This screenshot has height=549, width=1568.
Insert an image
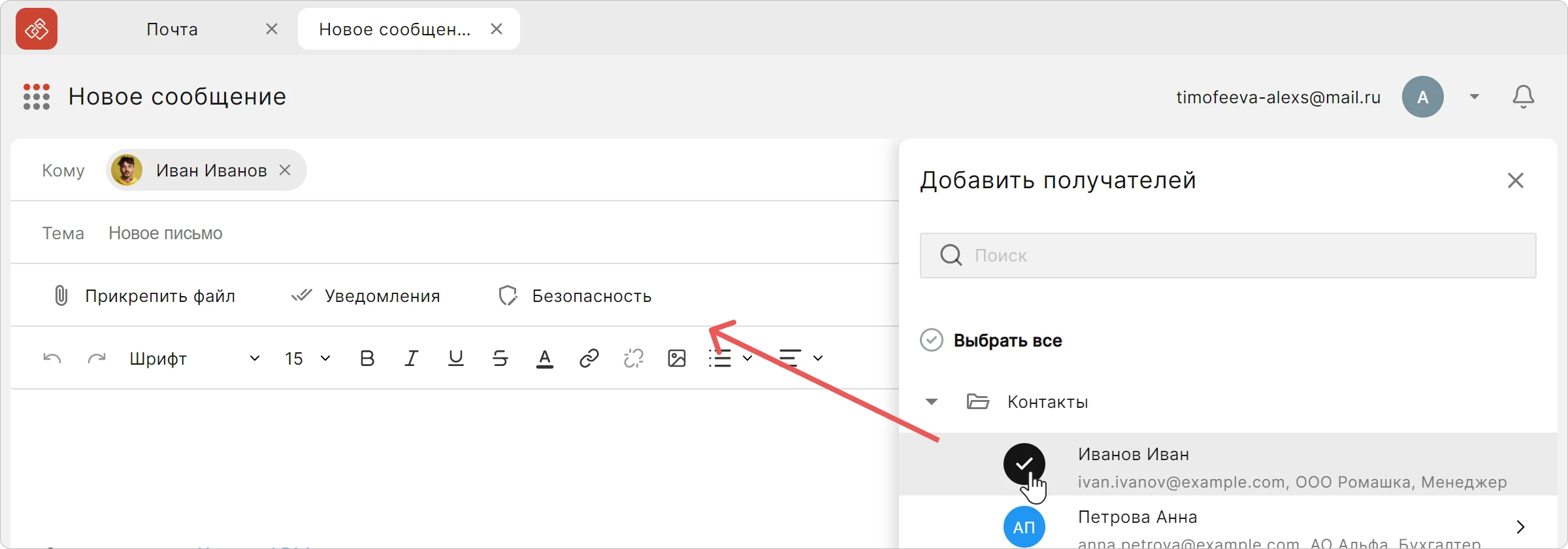pos(677,358)
